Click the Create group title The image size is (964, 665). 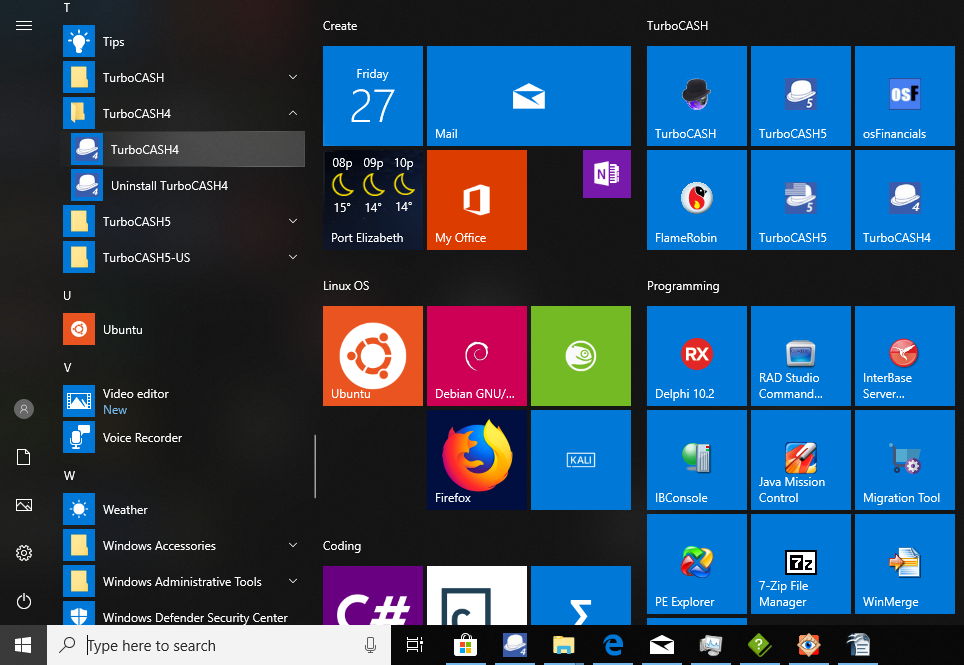pos(340,26)
